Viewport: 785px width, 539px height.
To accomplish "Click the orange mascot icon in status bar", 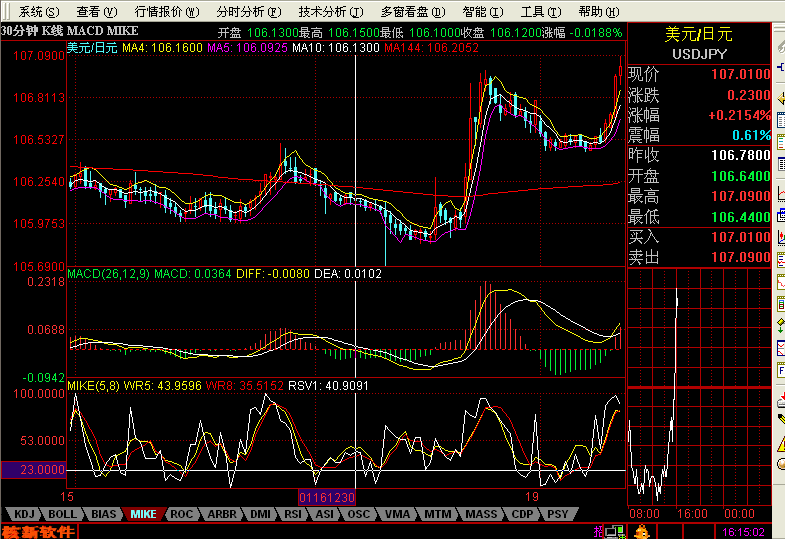I will pyautogui.click(x=642, y=531).
